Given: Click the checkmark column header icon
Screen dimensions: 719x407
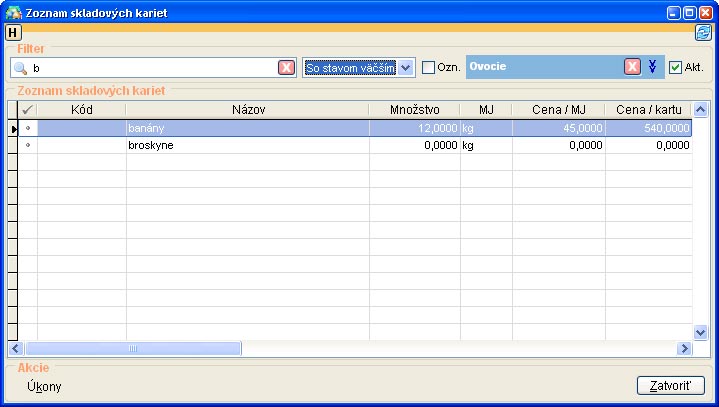Looking at the screenshot, I should click(x=27, y=109).
